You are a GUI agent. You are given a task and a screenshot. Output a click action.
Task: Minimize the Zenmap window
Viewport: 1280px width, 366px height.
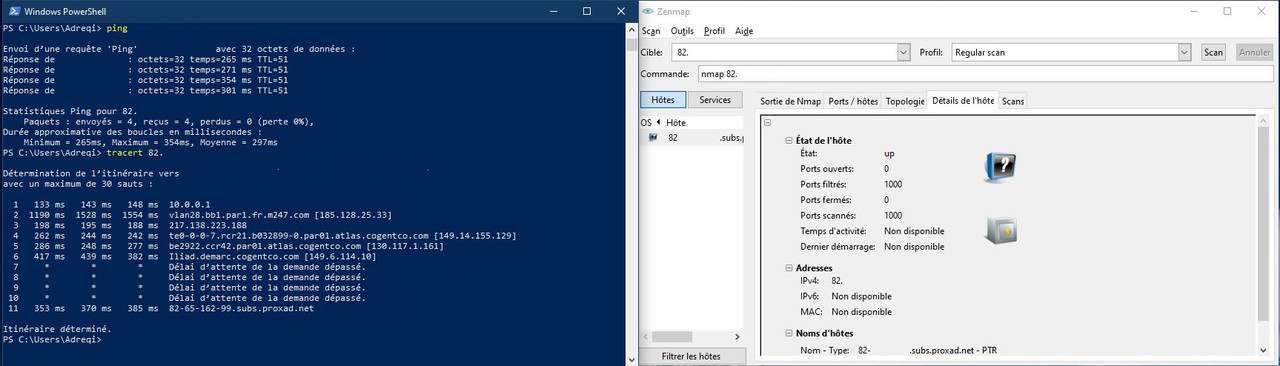point(1195,11)
